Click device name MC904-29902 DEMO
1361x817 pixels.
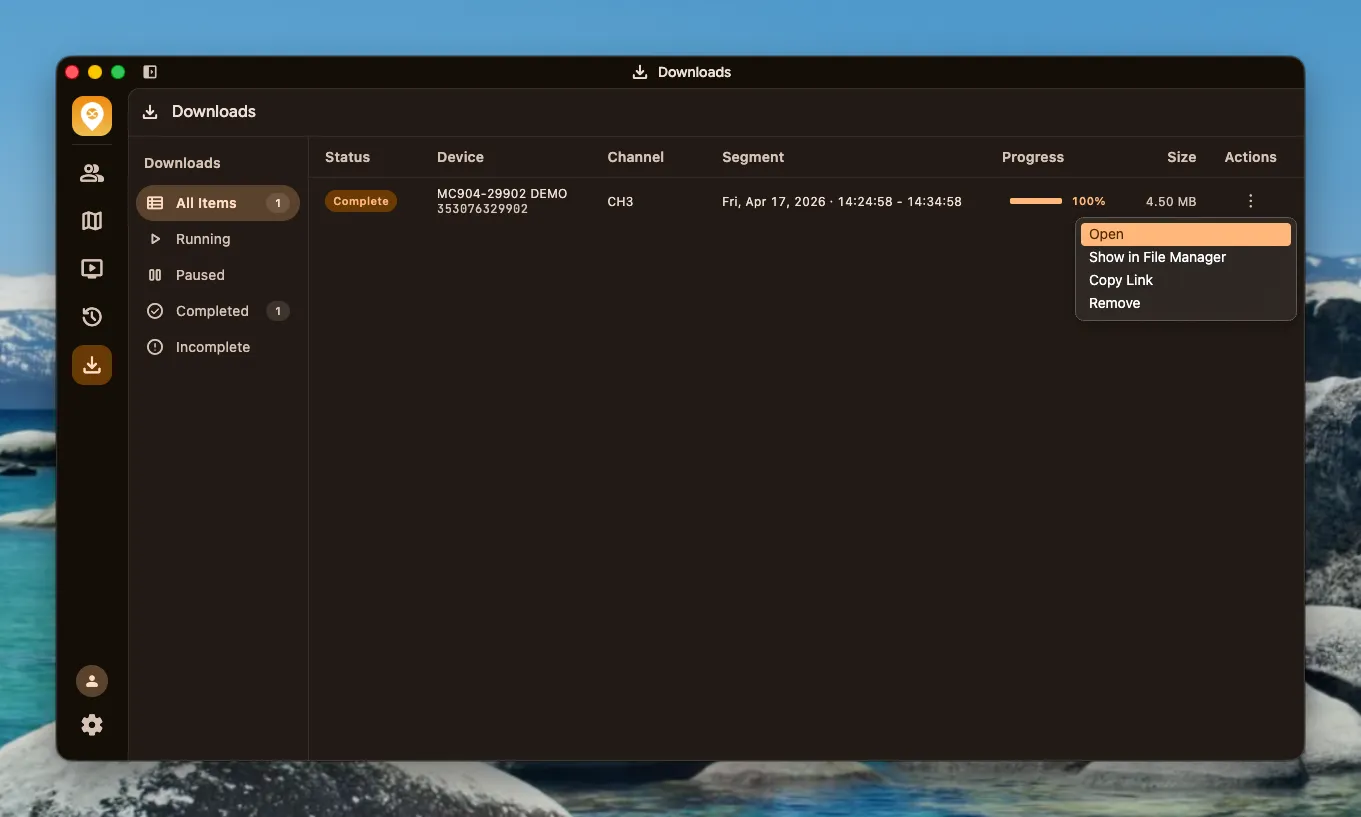pos(502,194)
